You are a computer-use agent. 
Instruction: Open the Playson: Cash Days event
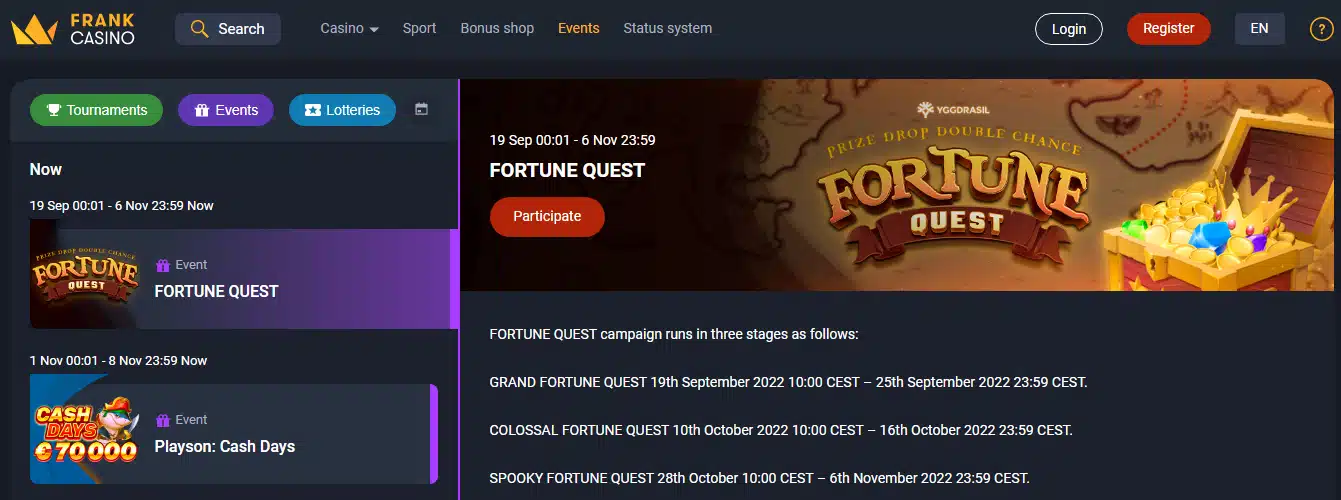coord(224,446)
